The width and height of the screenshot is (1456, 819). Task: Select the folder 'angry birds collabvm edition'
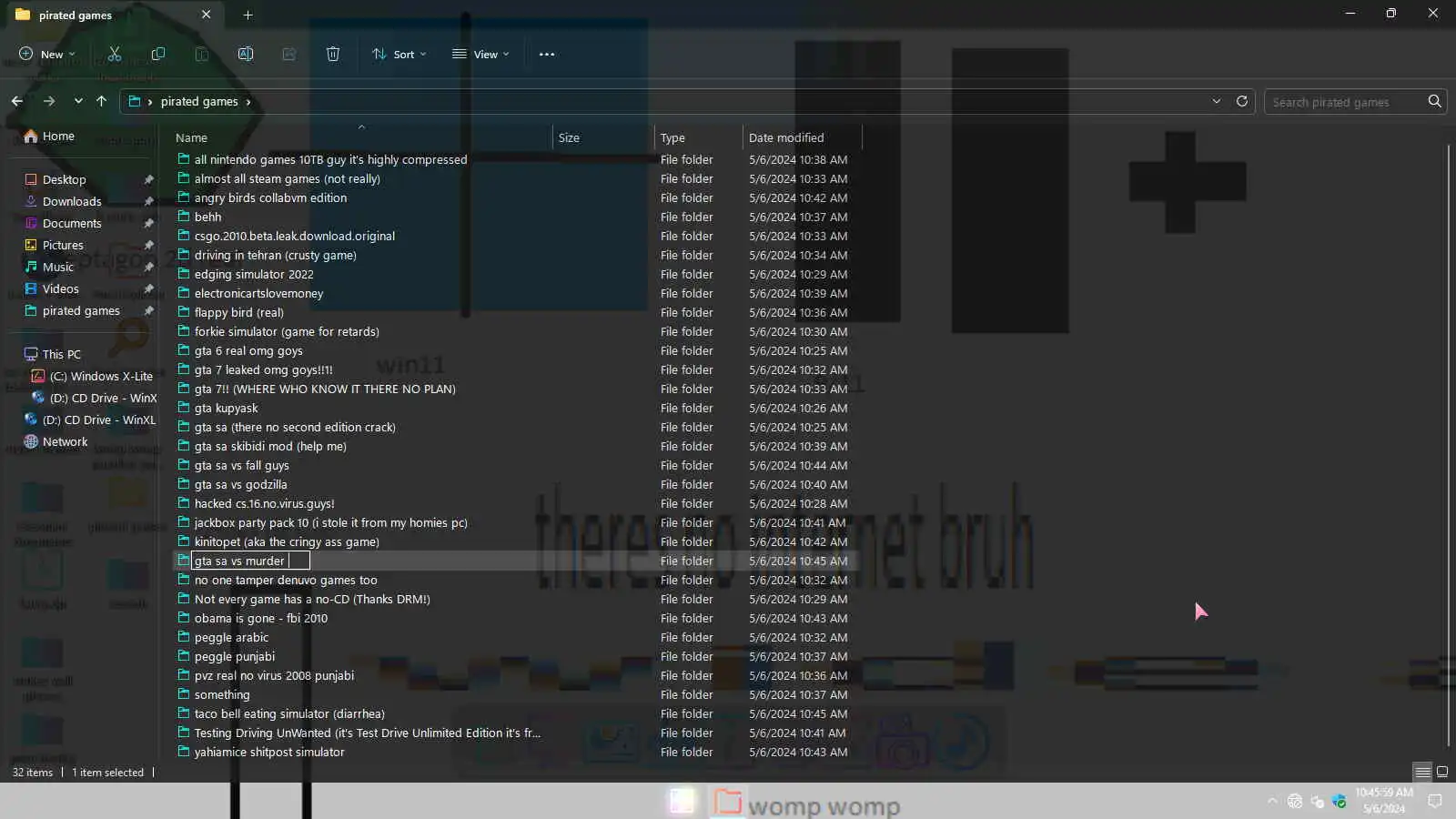click(x=270, y=197)
